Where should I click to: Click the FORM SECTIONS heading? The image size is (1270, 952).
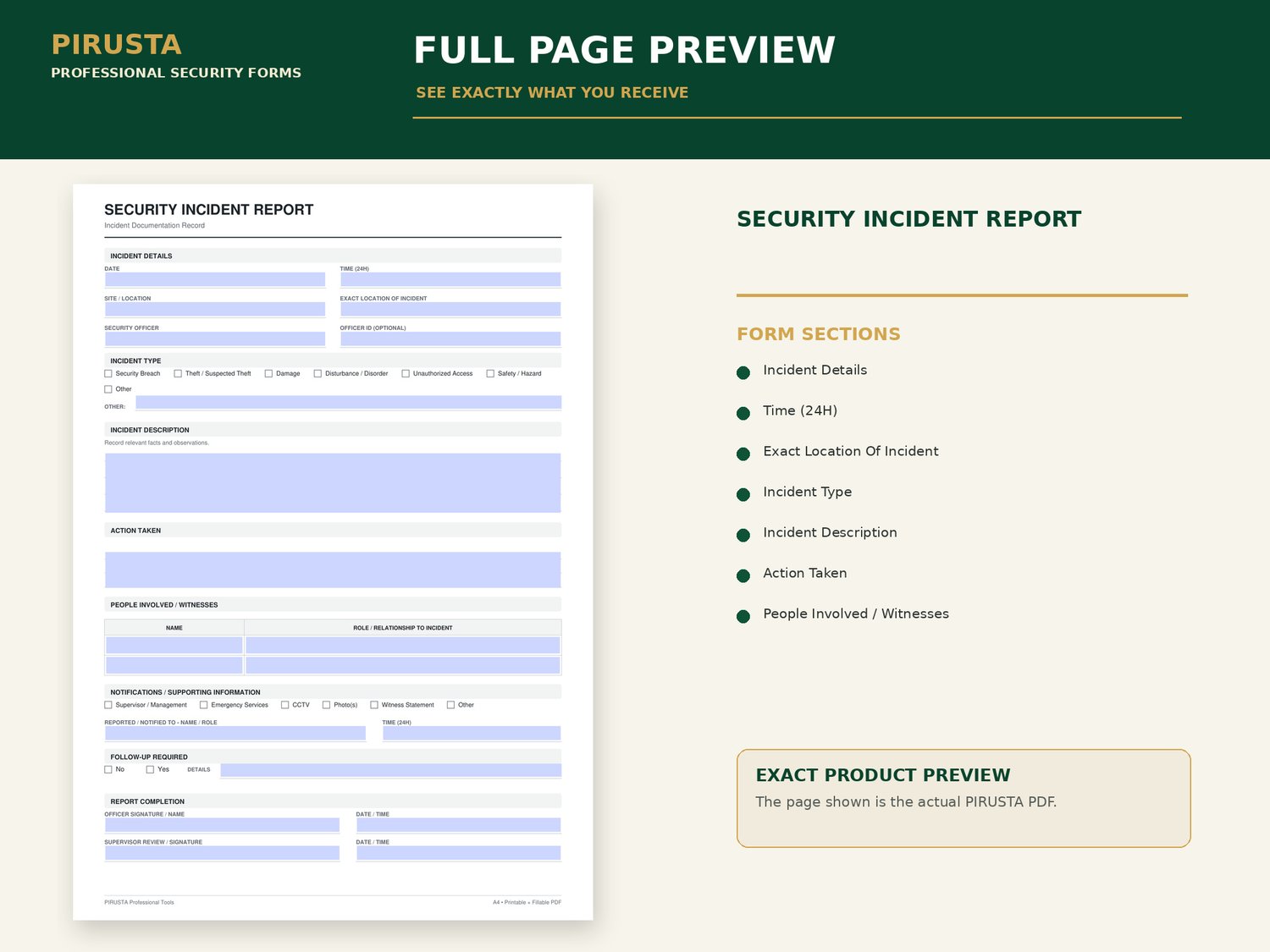tap(819, 334)
